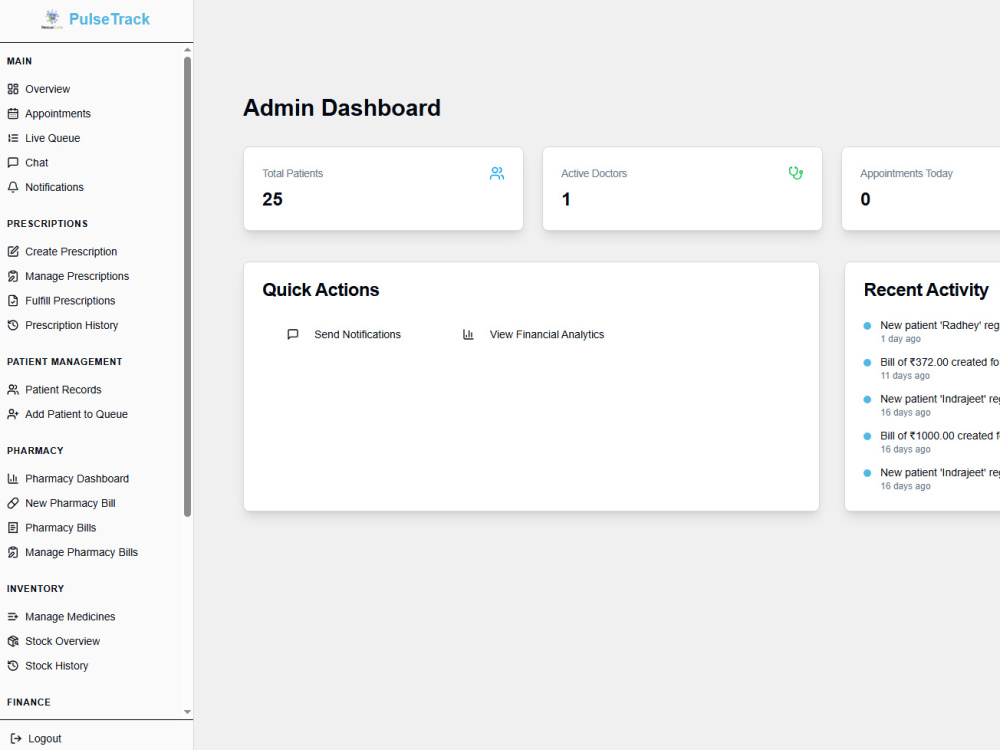Click the Recent Activity heading
This screenshot has height=750, width=1000.
click(926, 290)
